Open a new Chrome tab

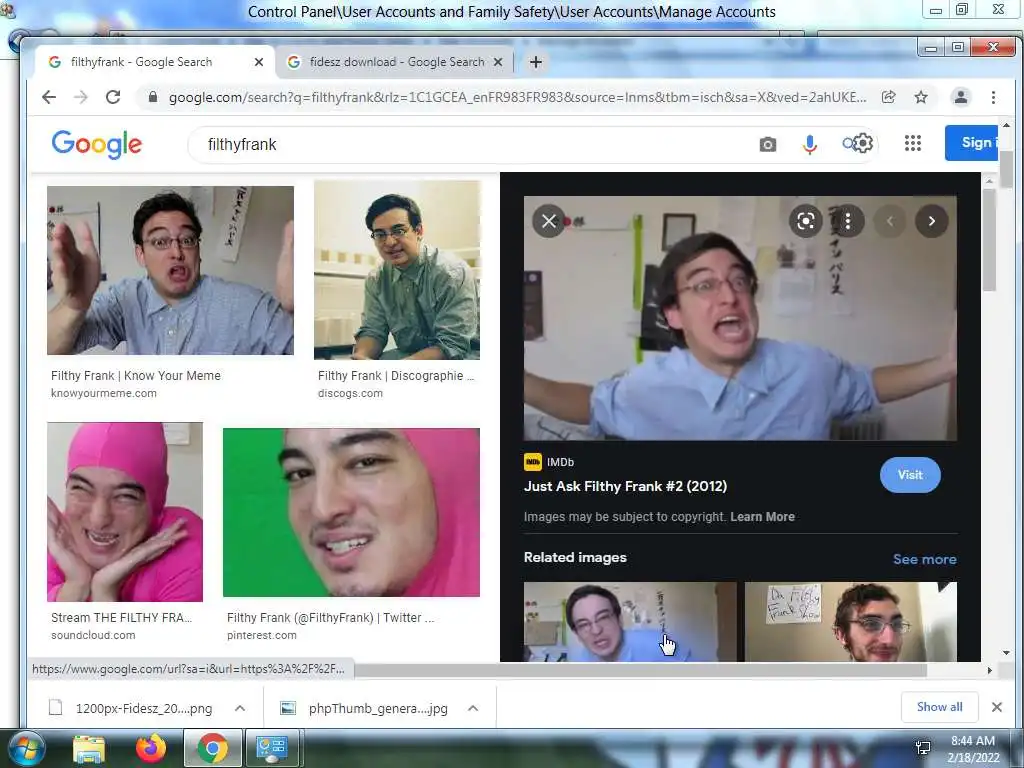point(536,62)
